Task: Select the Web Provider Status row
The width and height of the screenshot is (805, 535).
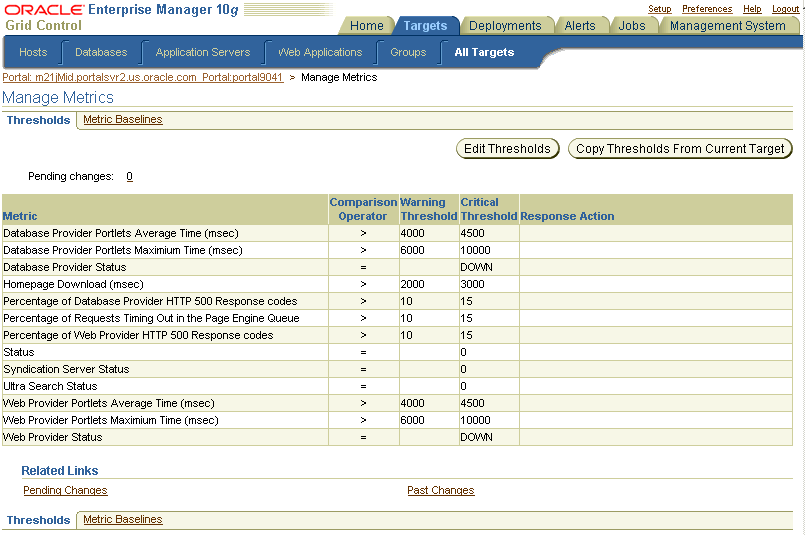Action: pyautogui.click(x=397, y=437)
